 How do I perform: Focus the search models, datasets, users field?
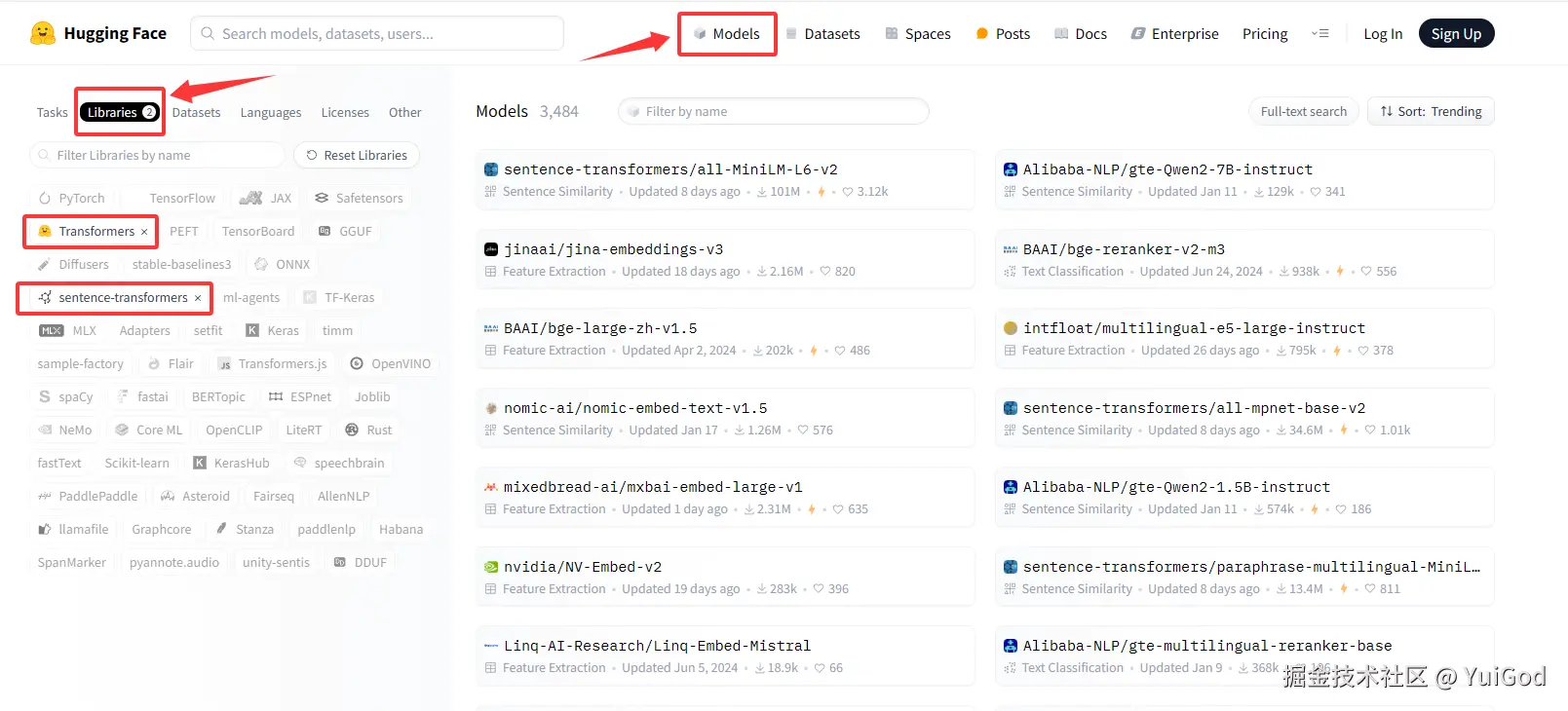(377, 33)
